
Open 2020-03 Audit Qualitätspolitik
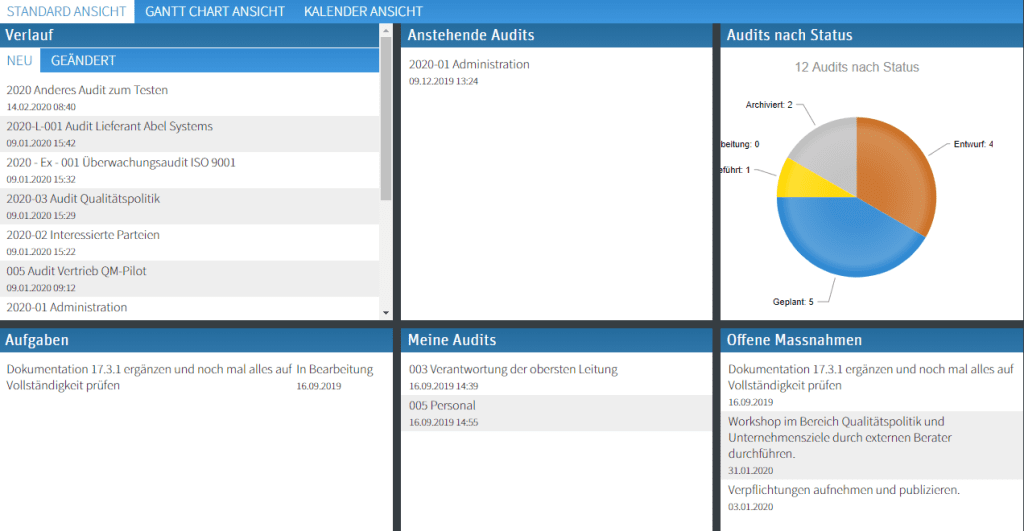[x=83, y=199]
